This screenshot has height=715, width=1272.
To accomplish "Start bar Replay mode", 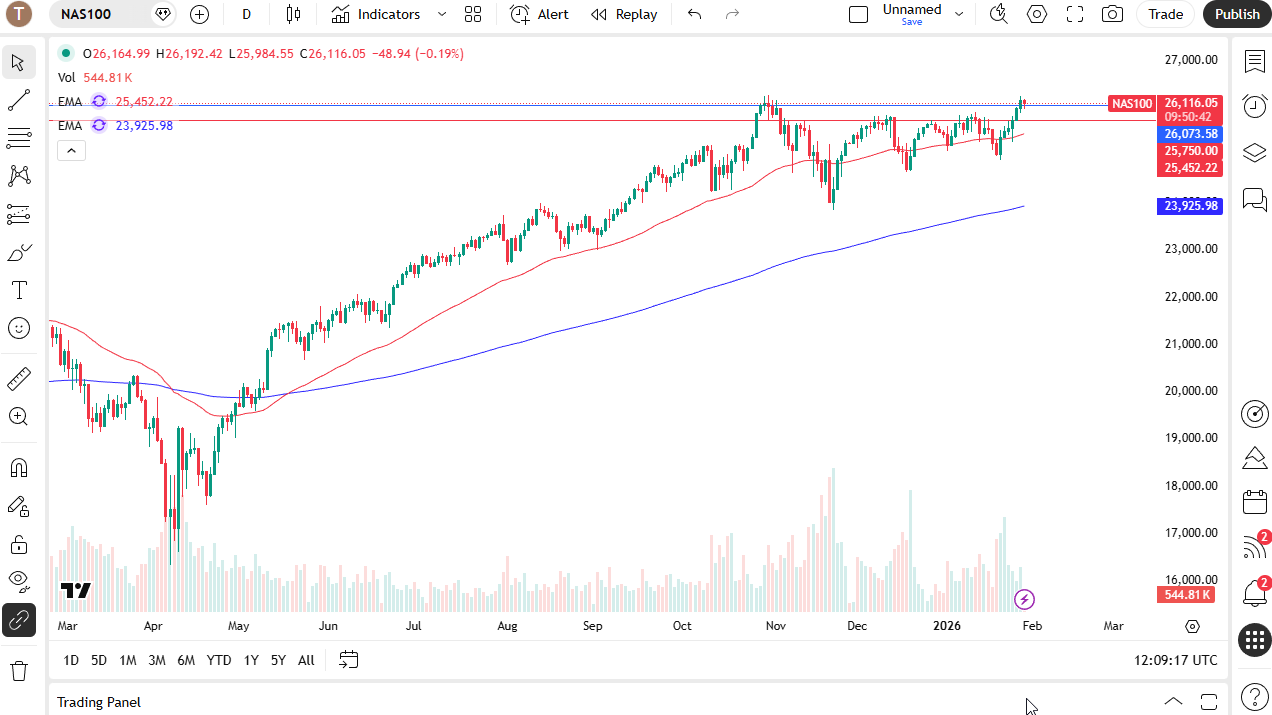I will [624, 14].
